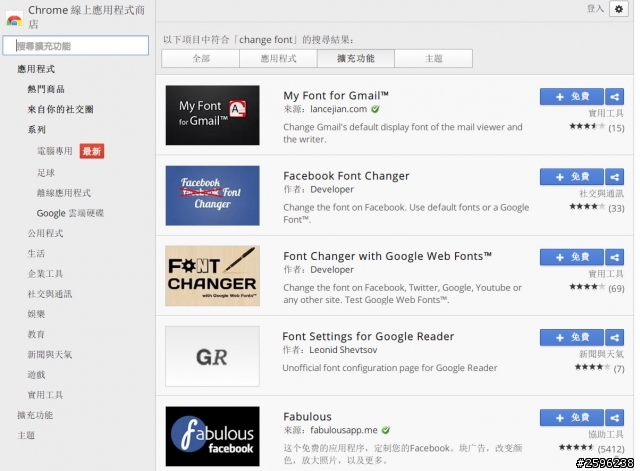The image size is (640, 471).
Task: Open 新聞與天氣 sidebar category
Action: click(x=50, y=354)
